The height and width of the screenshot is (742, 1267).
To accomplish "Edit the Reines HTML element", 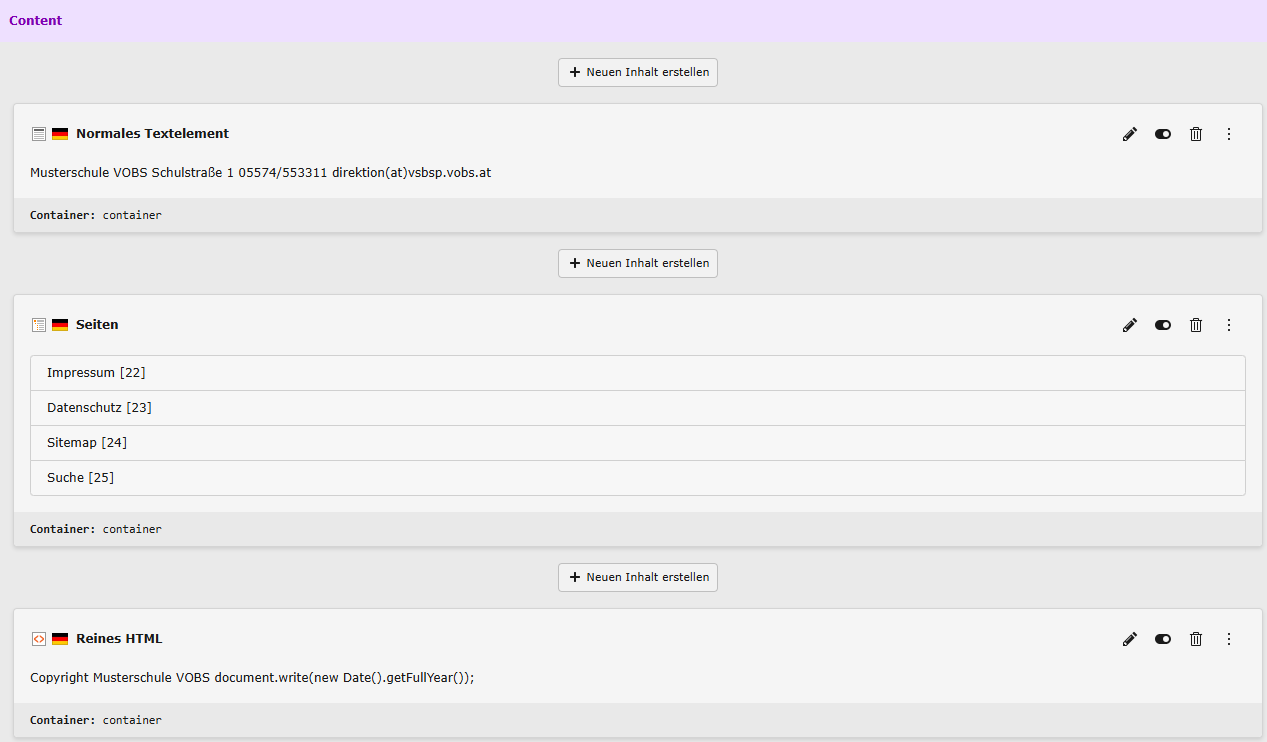I will (x=1130, y=639).
